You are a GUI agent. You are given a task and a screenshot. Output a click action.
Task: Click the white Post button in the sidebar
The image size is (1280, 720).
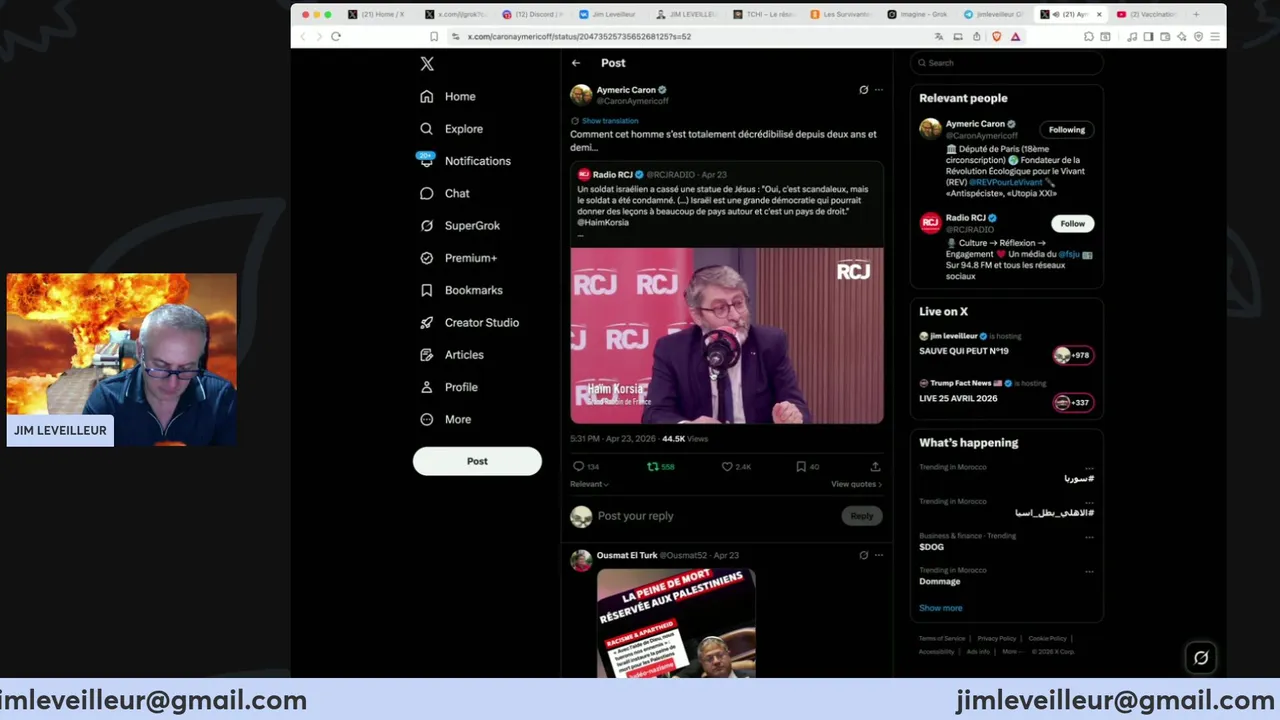tap(477, 461)
